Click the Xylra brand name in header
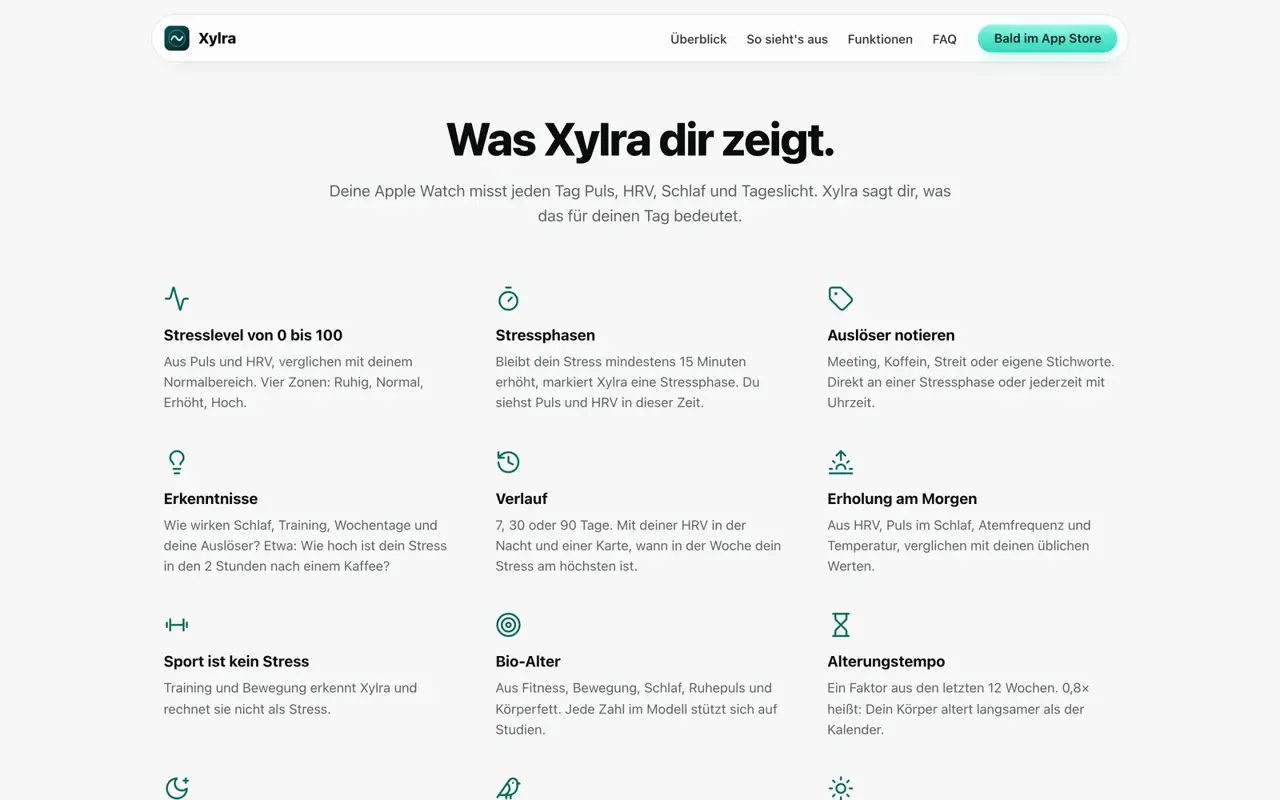The height and width of the screenshot is (800, 1280). point(217,39)
